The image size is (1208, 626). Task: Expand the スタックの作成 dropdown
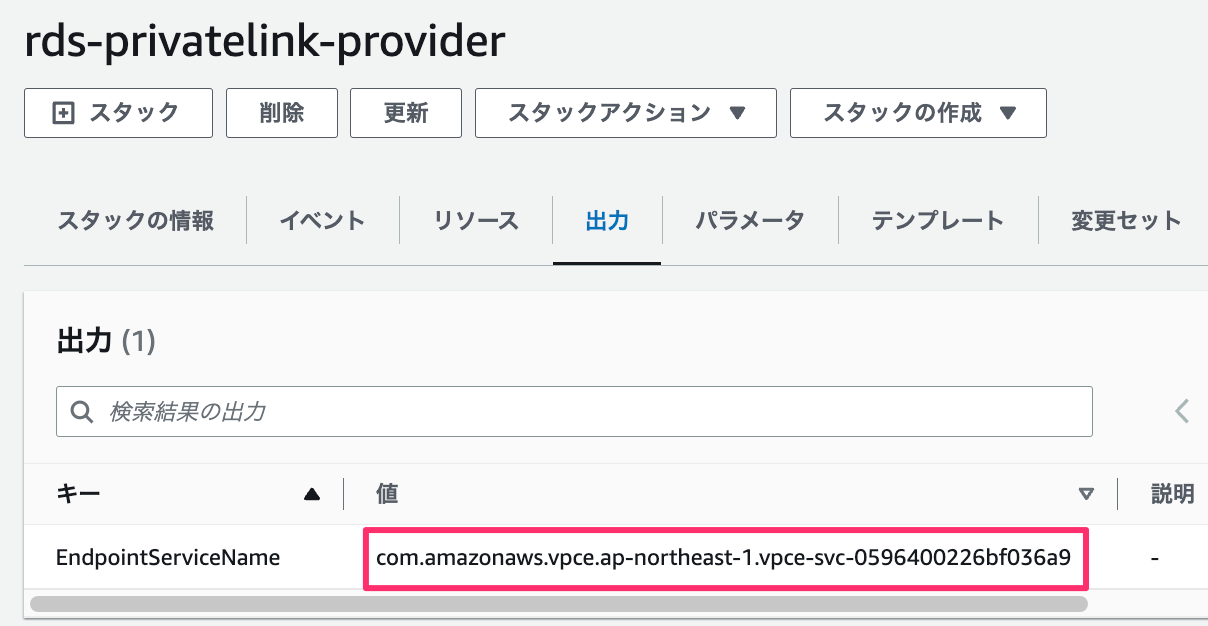click(917, 113)
